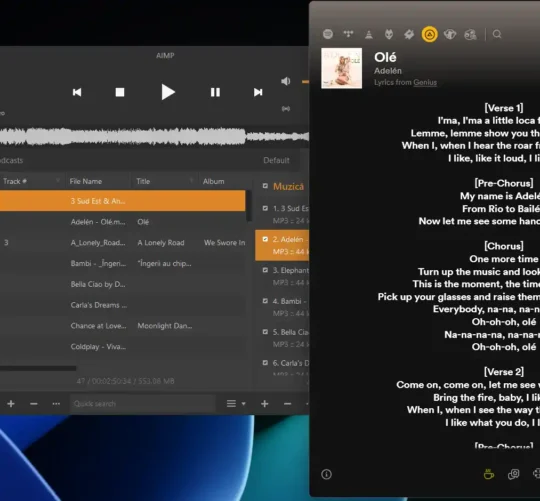Open the info icon in the lyrics window
Screen dimensions: 540x501
click(x=326, y=474)
